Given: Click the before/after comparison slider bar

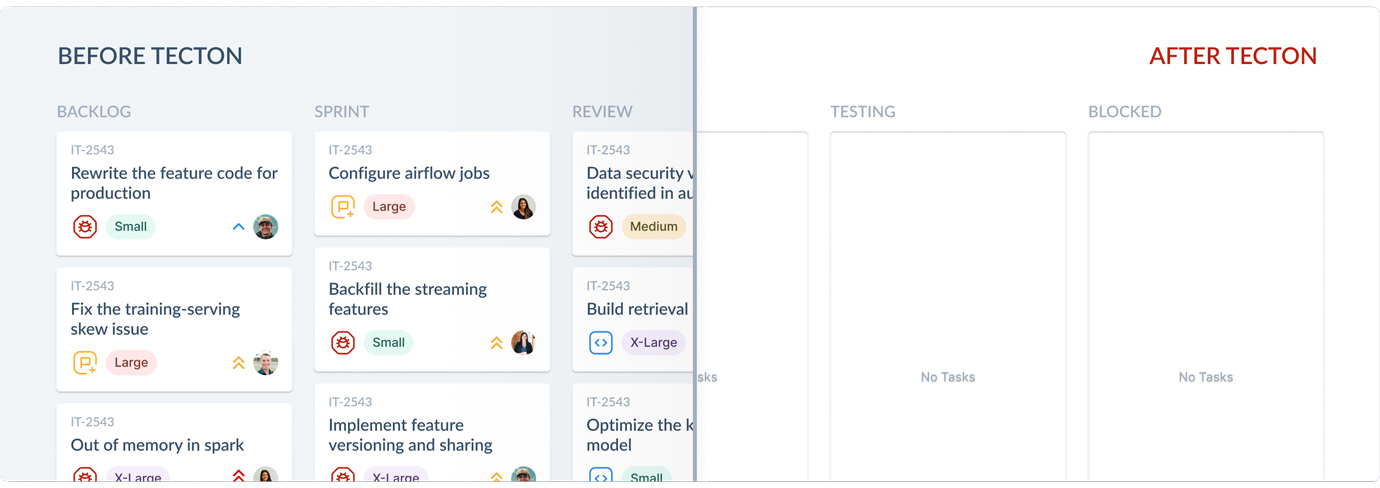Looking at the screenshot, I should click(695, 244).
